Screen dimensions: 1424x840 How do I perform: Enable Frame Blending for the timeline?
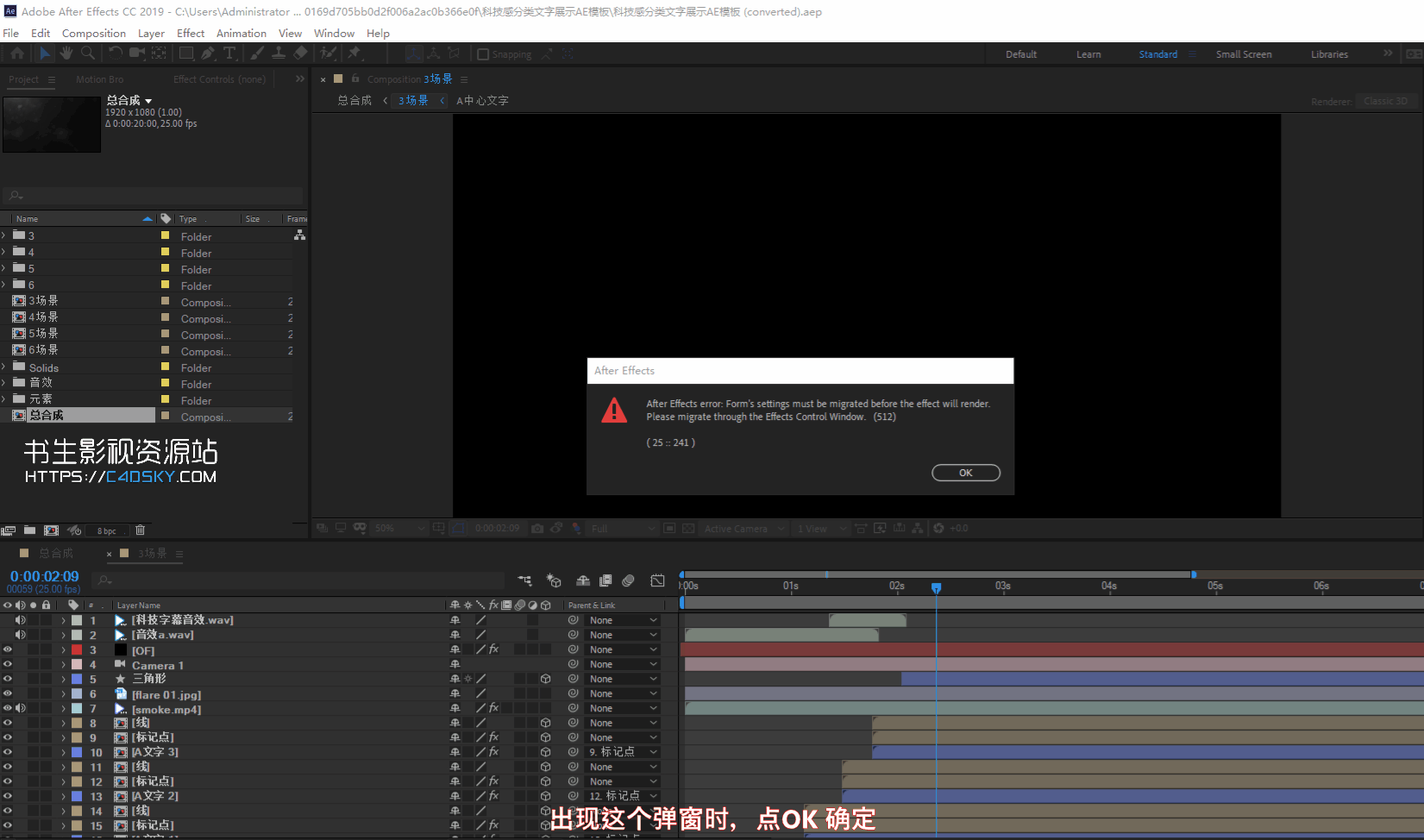pyautogui.click(x=605, y=580)
